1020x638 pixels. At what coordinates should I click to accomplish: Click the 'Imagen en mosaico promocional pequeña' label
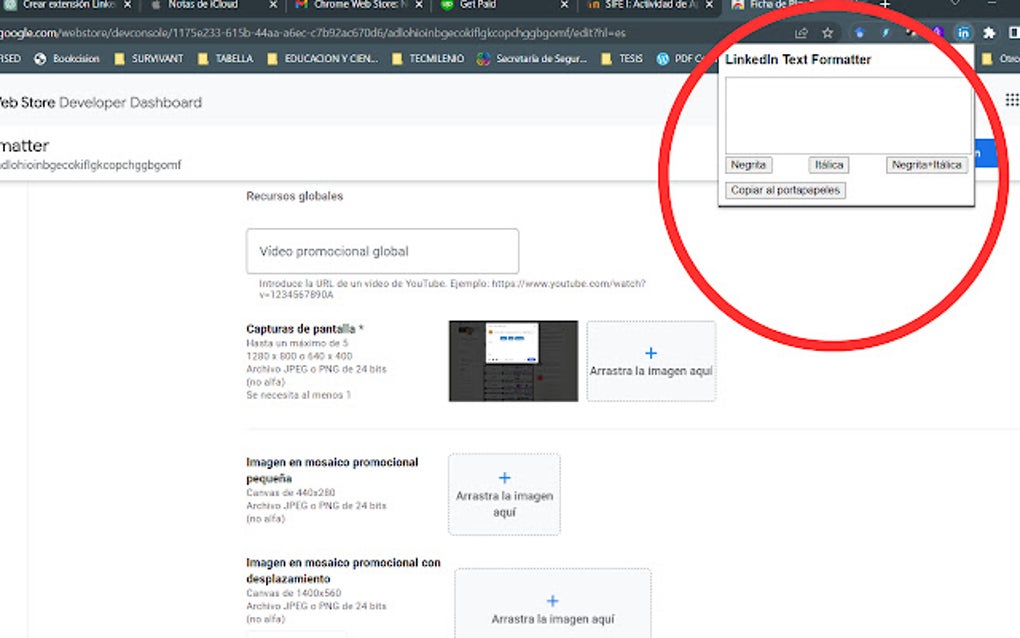coord(332,470)
